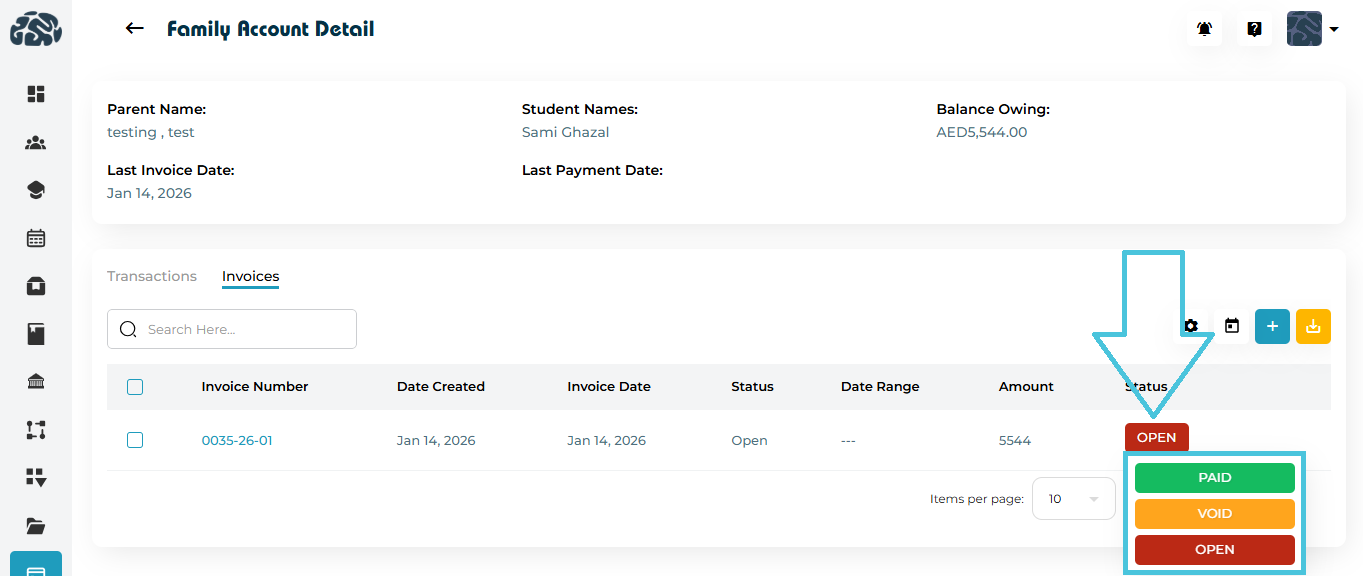1363x576 pixels.
Task: Open invoice number 0035-26-01 link
Action: [237, 440]
